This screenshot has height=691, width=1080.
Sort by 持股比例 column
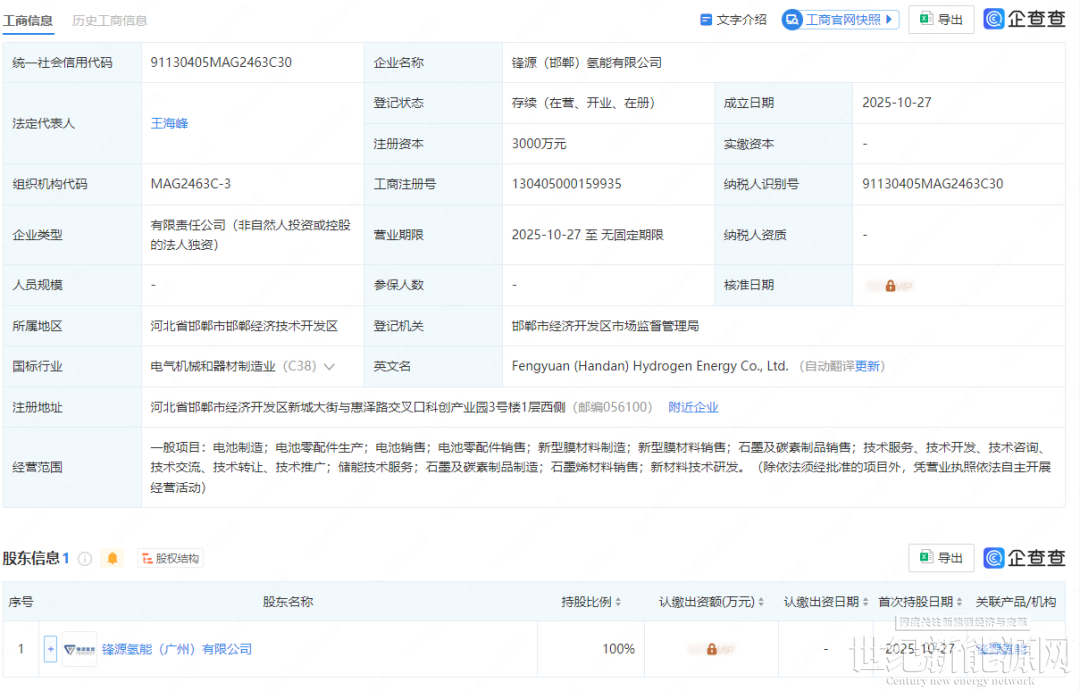tap(617, 602)
